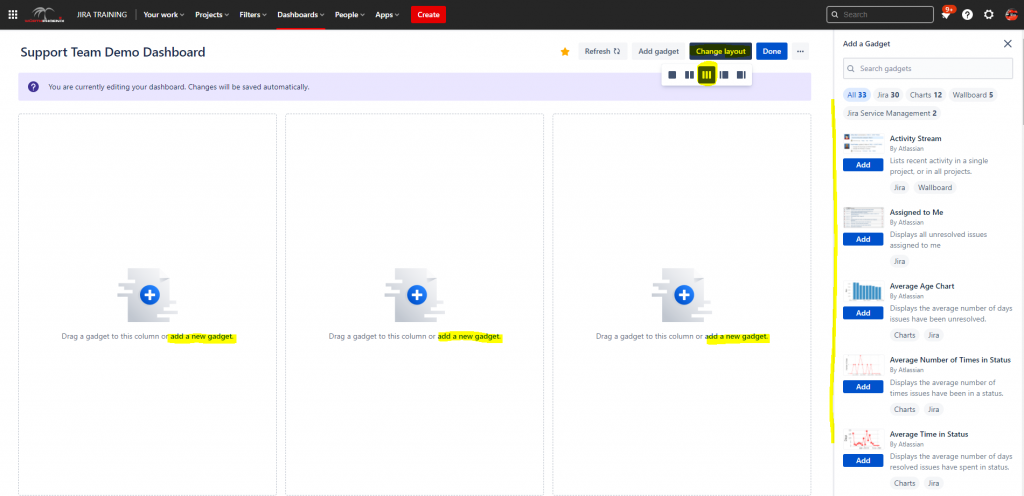
Task: Click the Wallboard tag under Activity Stream
Action: (935, 187)
